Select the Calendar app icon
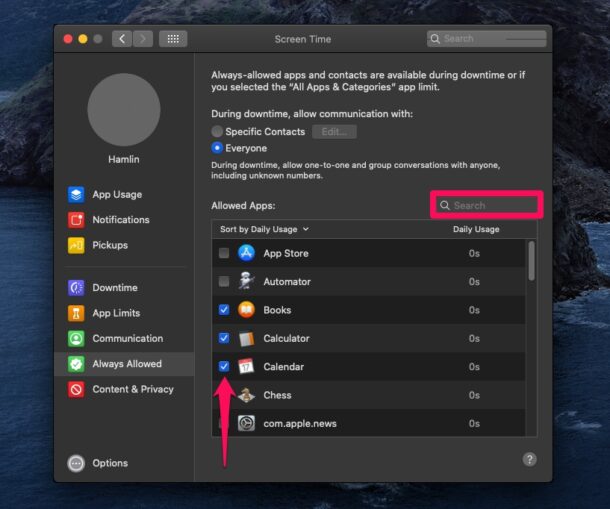Image resolution: width=610 pixels, height=509 pixels. [x=246, y=366]
